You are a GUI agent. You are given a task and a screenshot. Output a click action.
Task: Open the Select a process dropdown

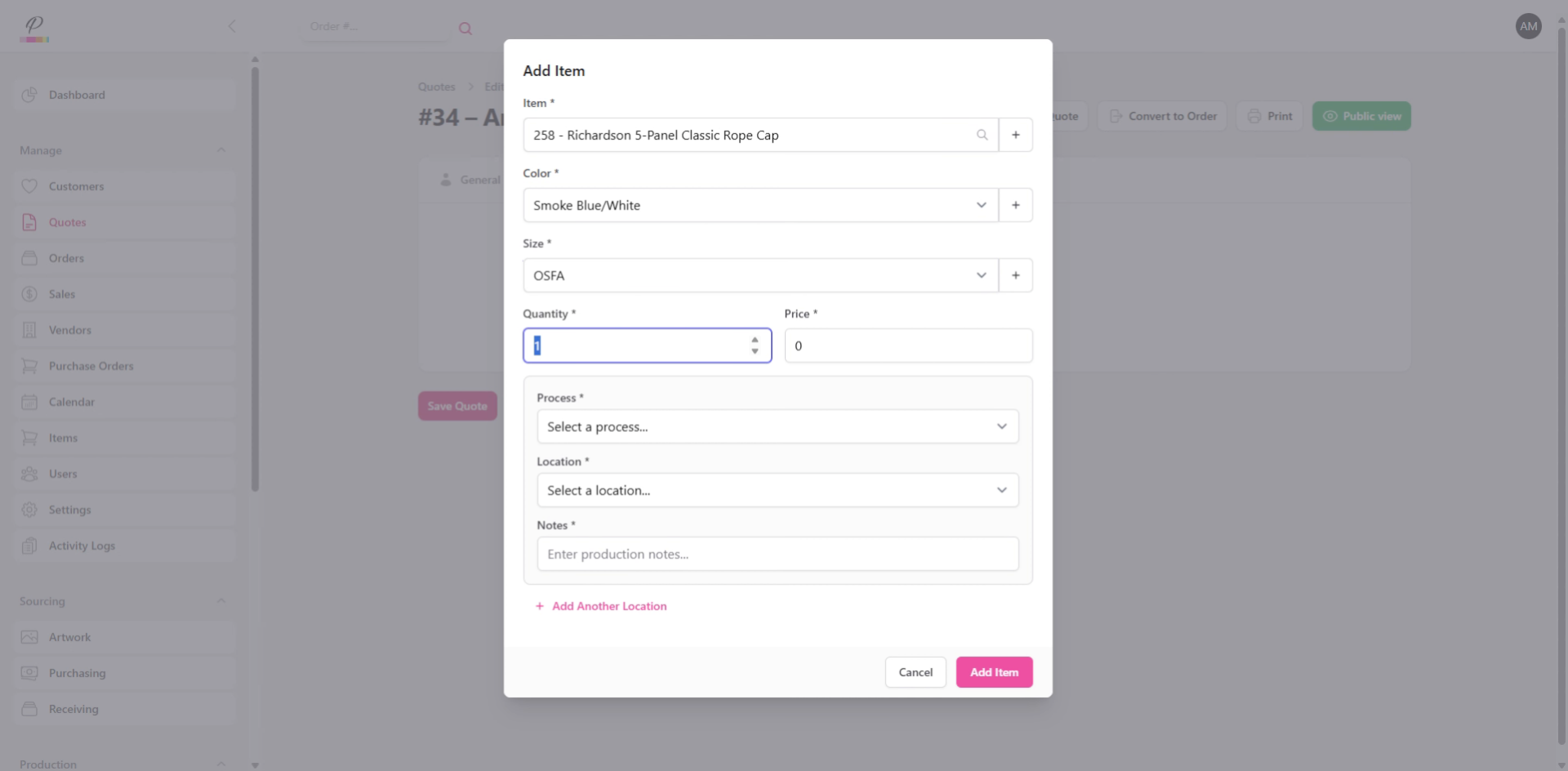tap(777, 426)
